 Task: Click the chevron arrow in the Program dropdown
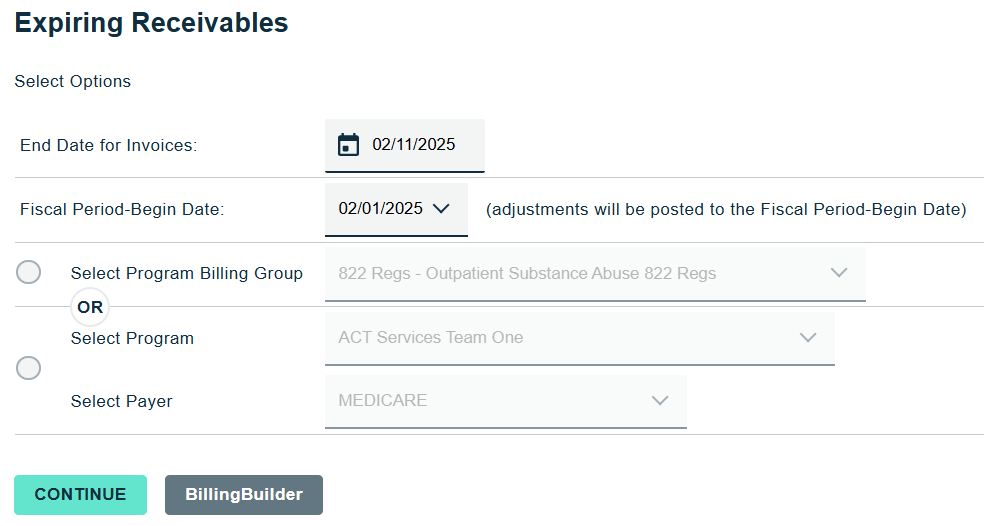point(808,338)
